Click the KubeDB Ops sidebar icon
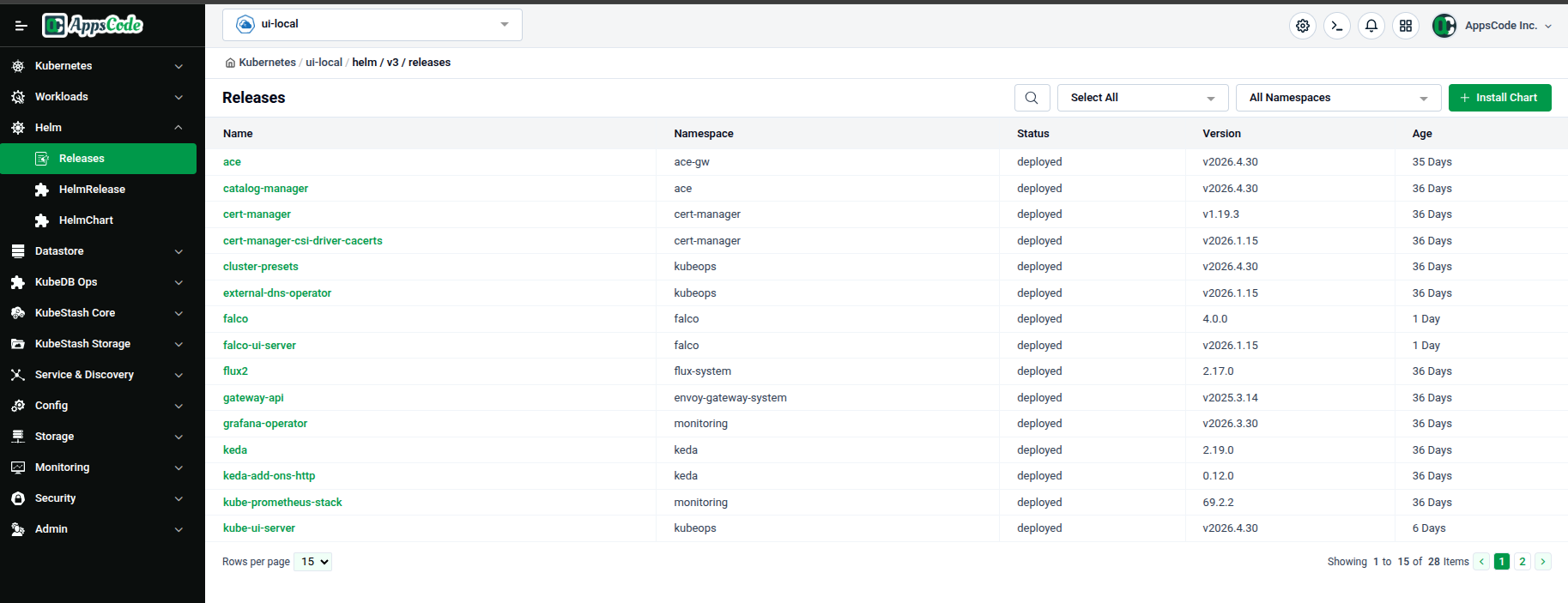Image resolution: width=1568 pixels, height=603 pixels. (18, 282)
